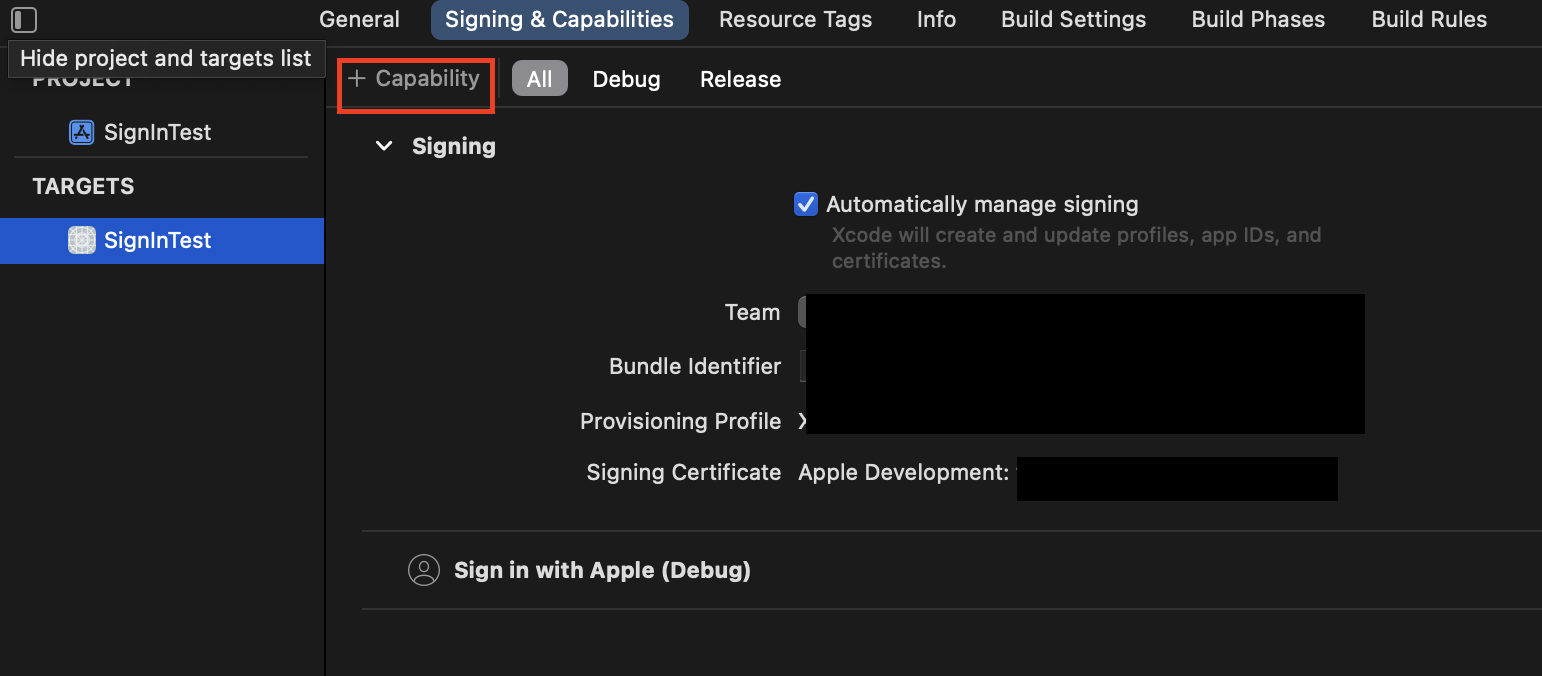The height and width of the screenshot is (676, 1542).
Task: Filter capabilities by Release configuration
Action: (x=740, y=79)
